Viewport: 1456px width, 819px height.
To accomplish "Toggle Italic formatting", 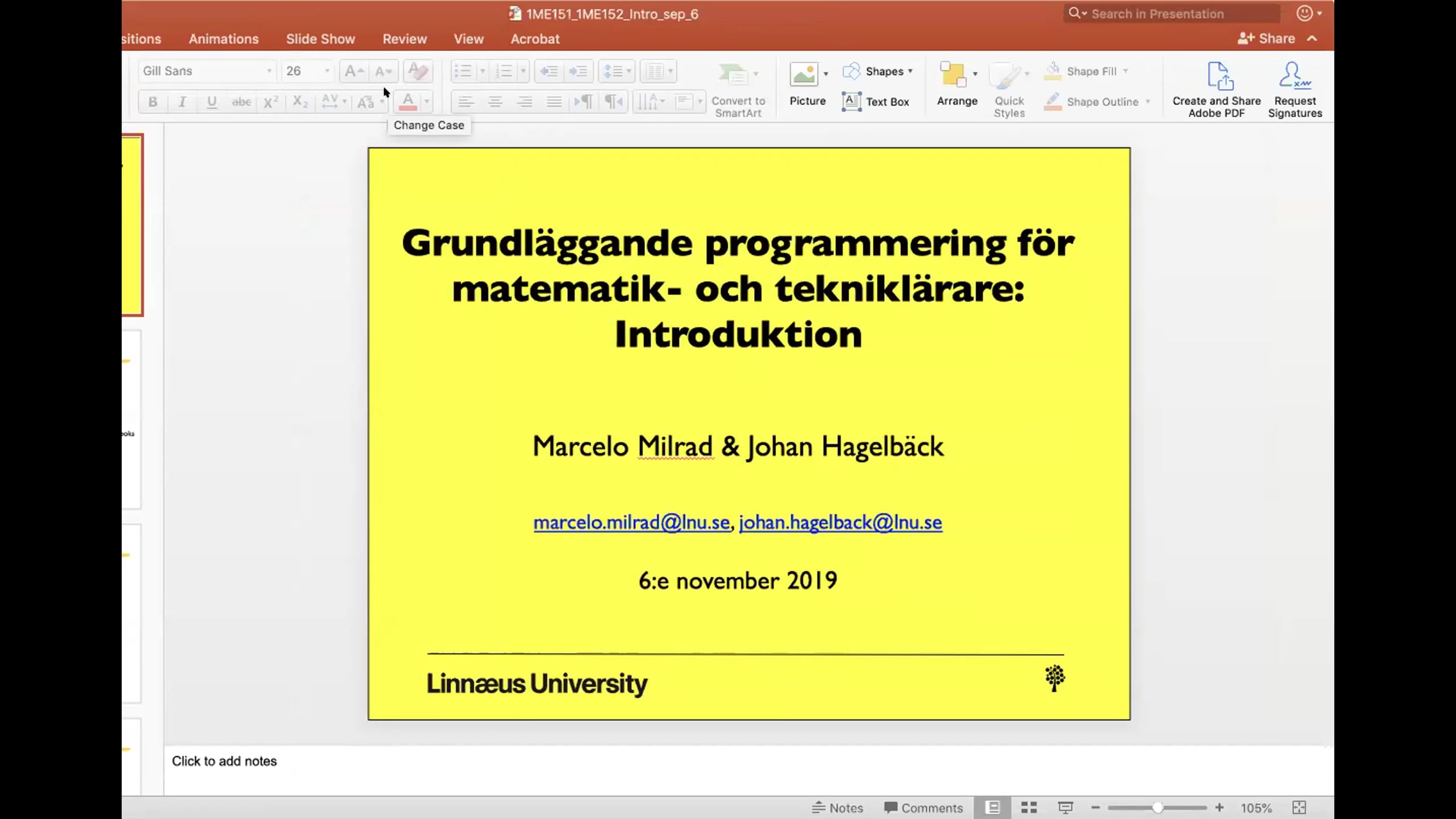I will tap(181, 102).
